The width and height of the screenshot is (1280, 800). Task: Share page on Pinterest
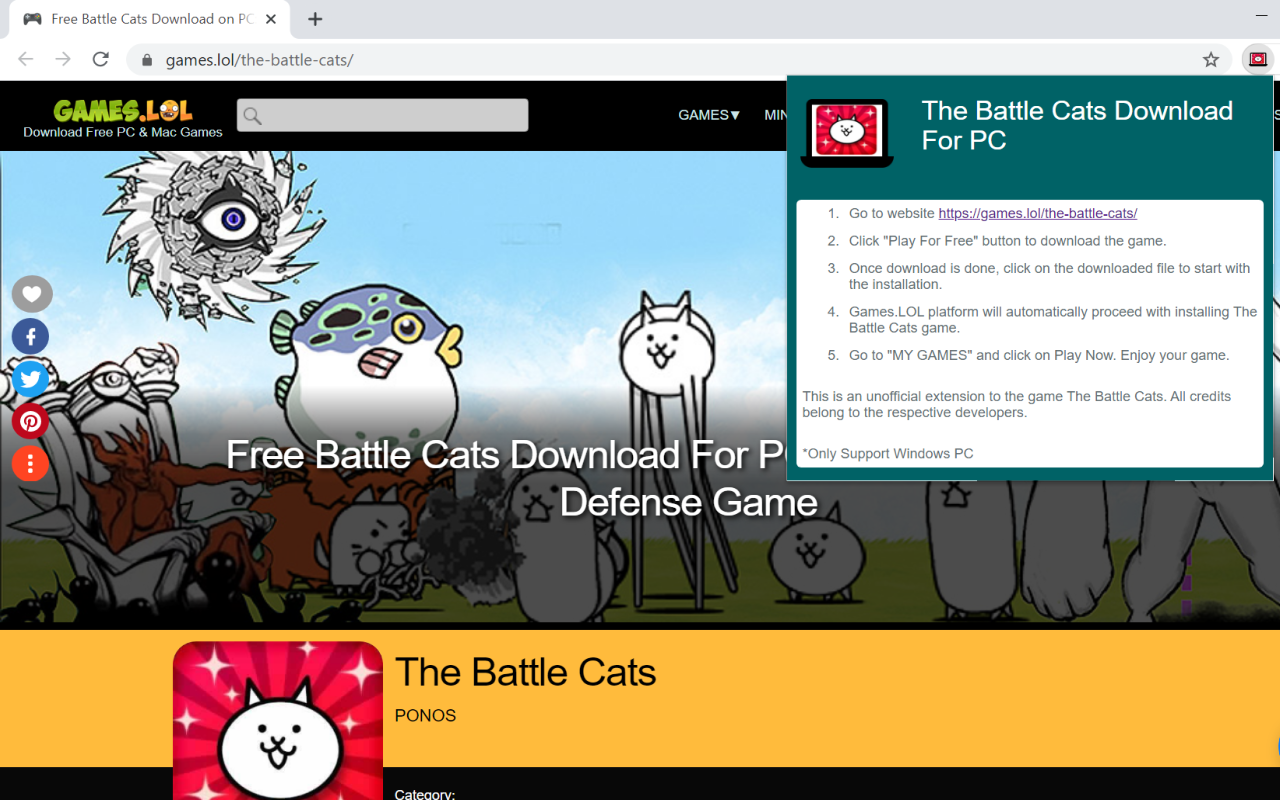31,421
